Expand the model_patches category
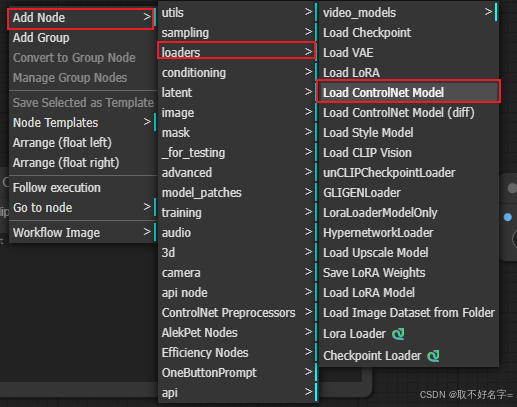The width and height of the screenshot is (517, 407). point(238,193)
